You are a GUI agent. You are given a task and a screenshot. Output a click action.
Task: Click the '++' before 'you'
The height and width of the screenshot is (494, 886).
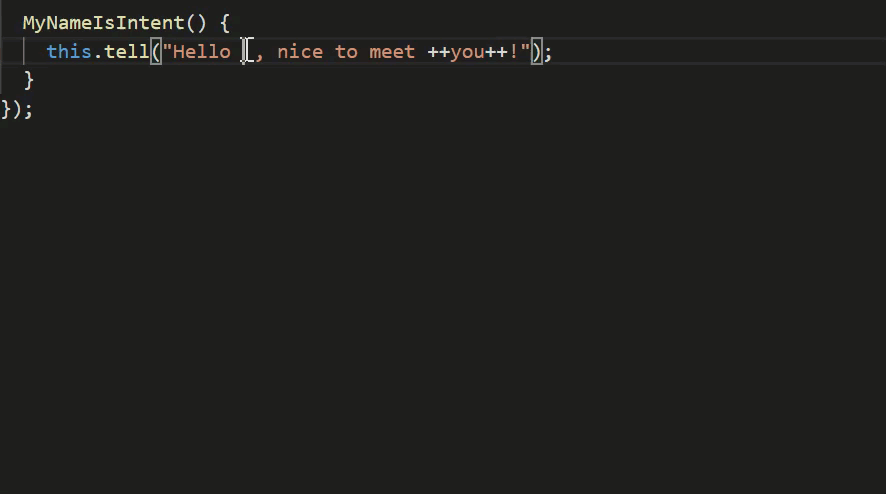pyautogui.click(x=438, y=52)
